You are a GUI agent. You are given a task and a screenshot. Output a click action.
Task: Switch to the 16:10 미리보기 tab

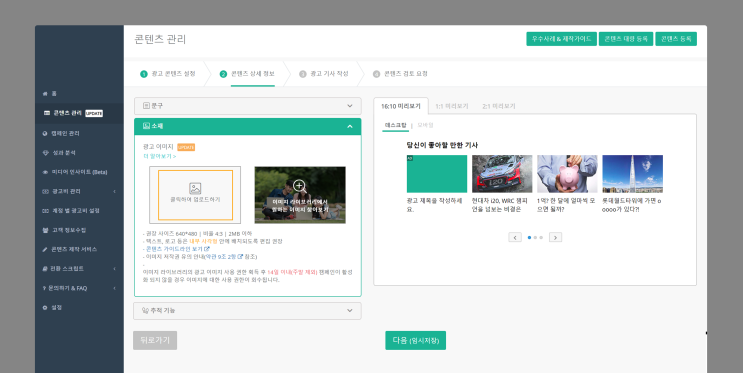[x=401, y=106]
